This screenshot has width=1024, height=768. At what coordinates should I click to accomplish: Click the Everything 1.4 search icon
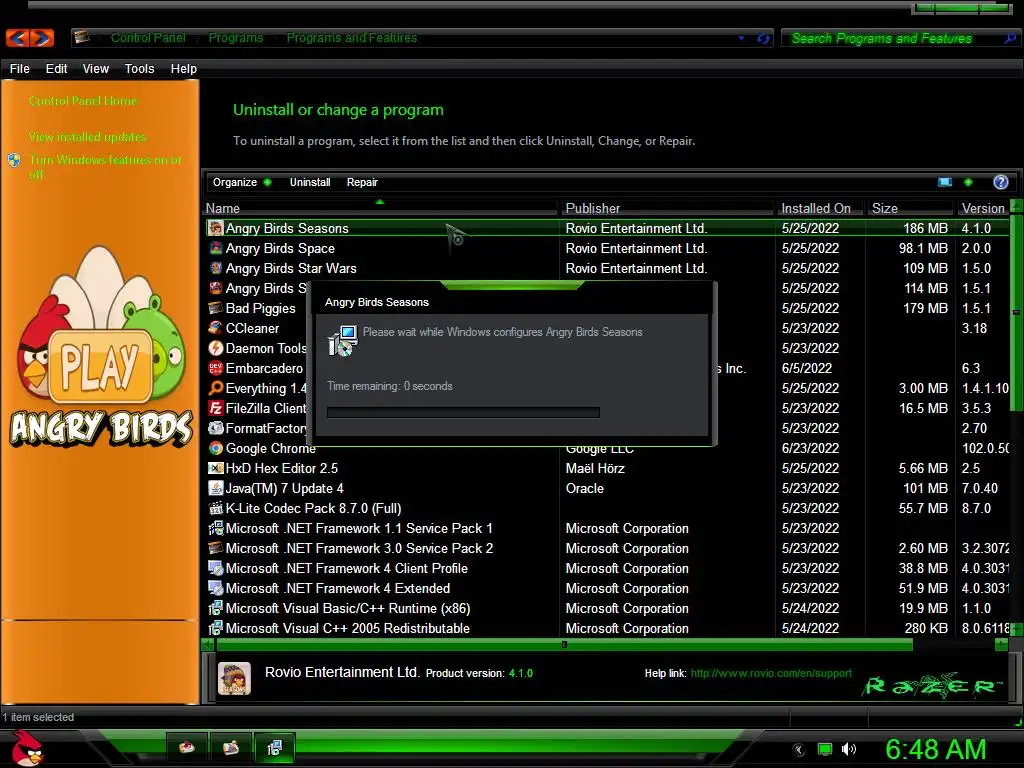[x=216, y=388]
